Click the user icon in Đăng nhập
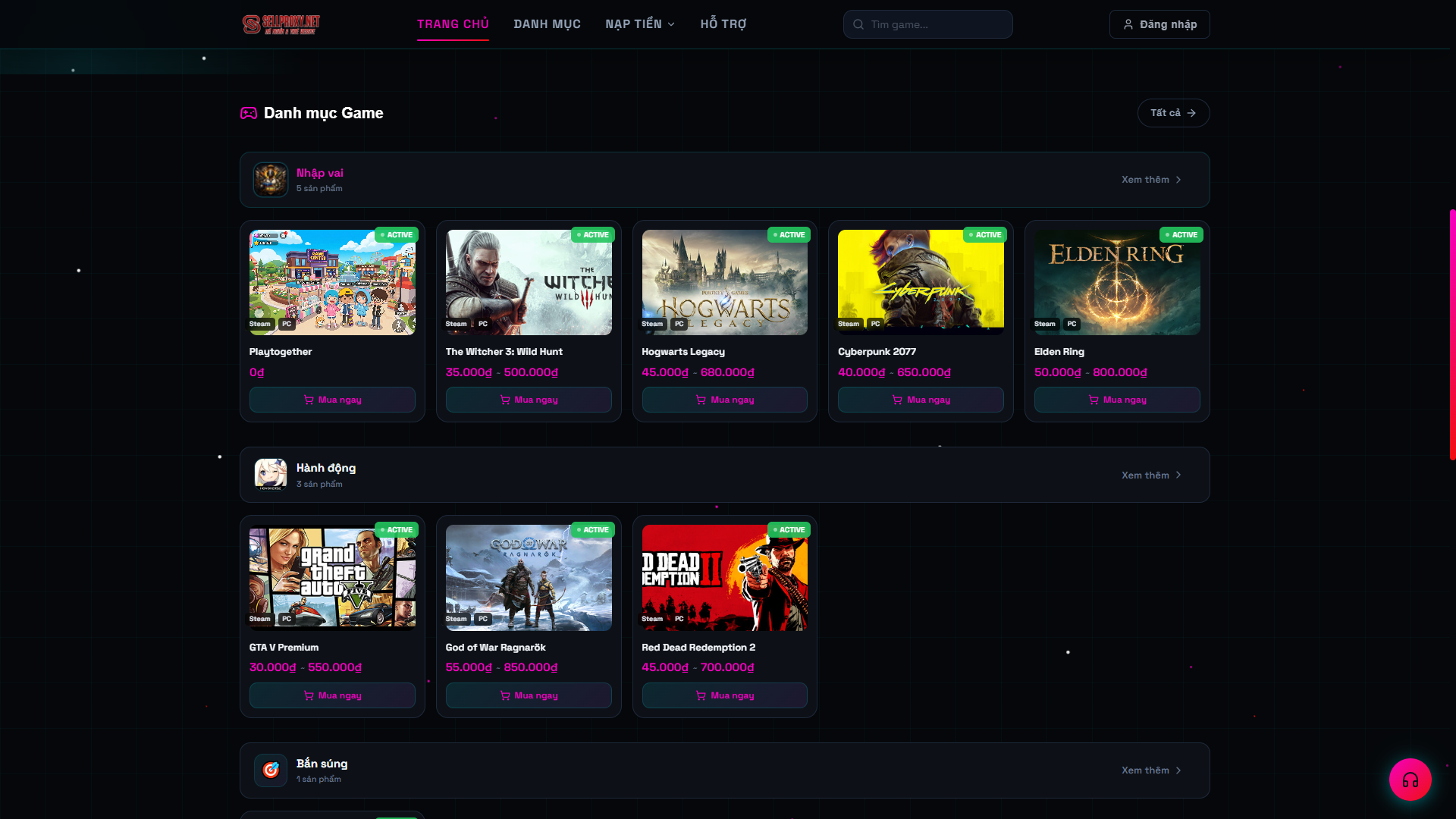Viewport: 1456px width, 819px height. [1128, 24]
